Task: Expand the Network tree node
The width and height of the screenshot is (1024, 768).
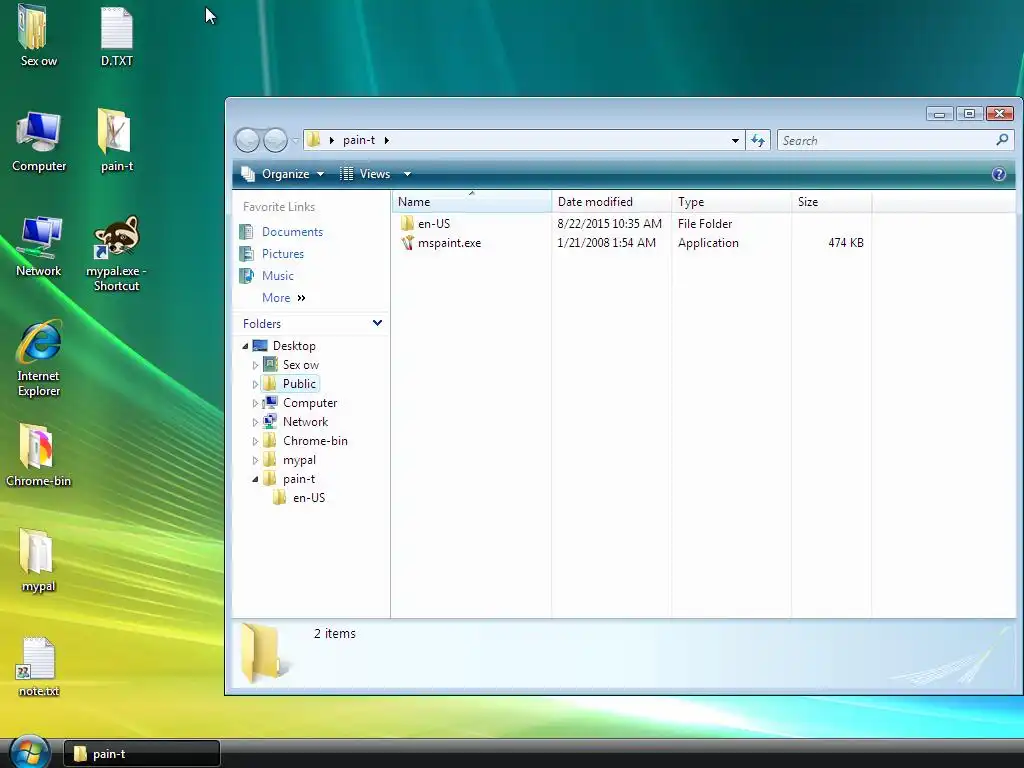Action: (255, 422)
